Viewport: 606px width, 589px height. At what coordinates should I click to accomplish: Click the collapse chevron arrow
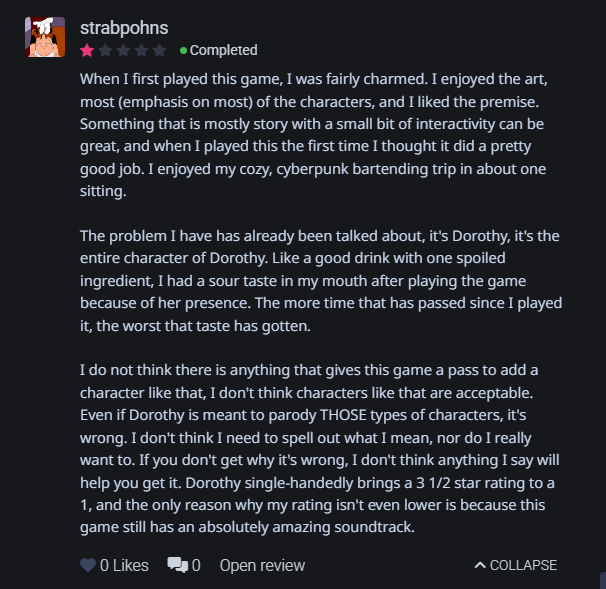click(480, 565)
